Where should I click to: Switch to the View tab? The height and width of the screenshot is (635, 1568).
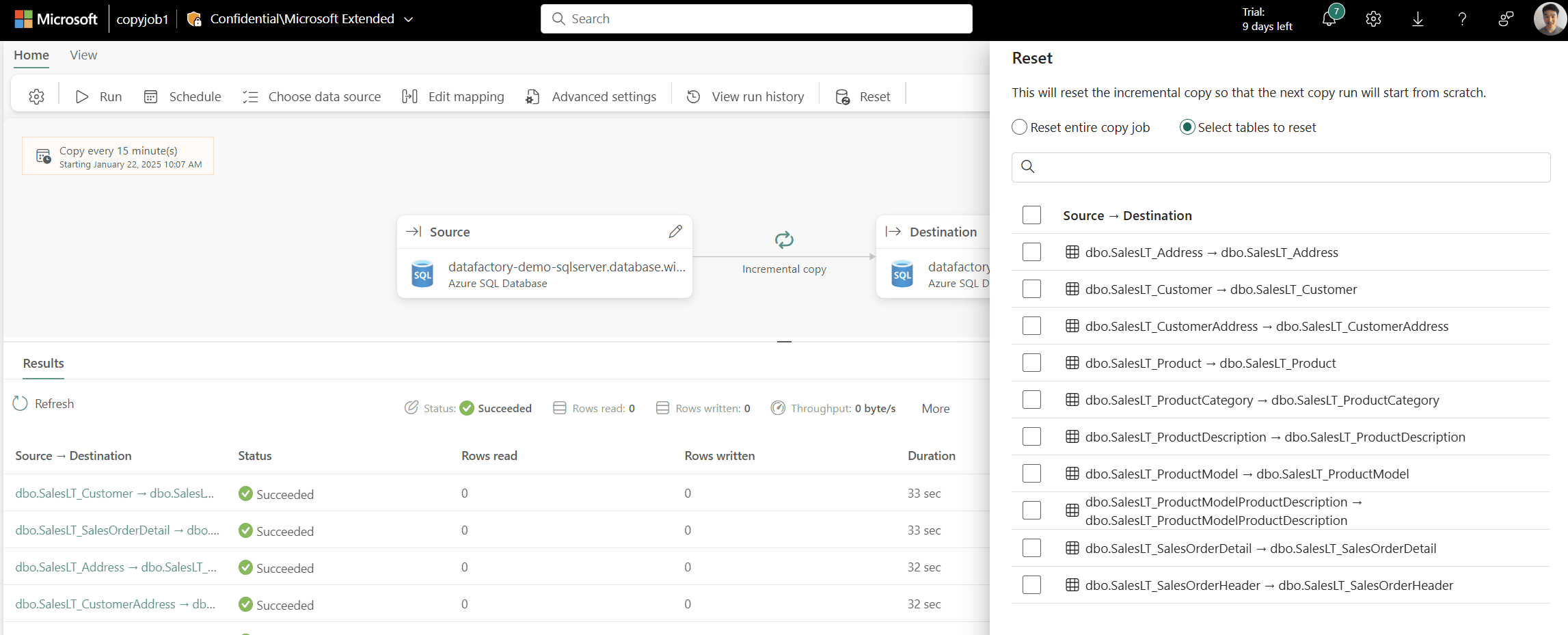pyautogui.click(x=83, y=55)
